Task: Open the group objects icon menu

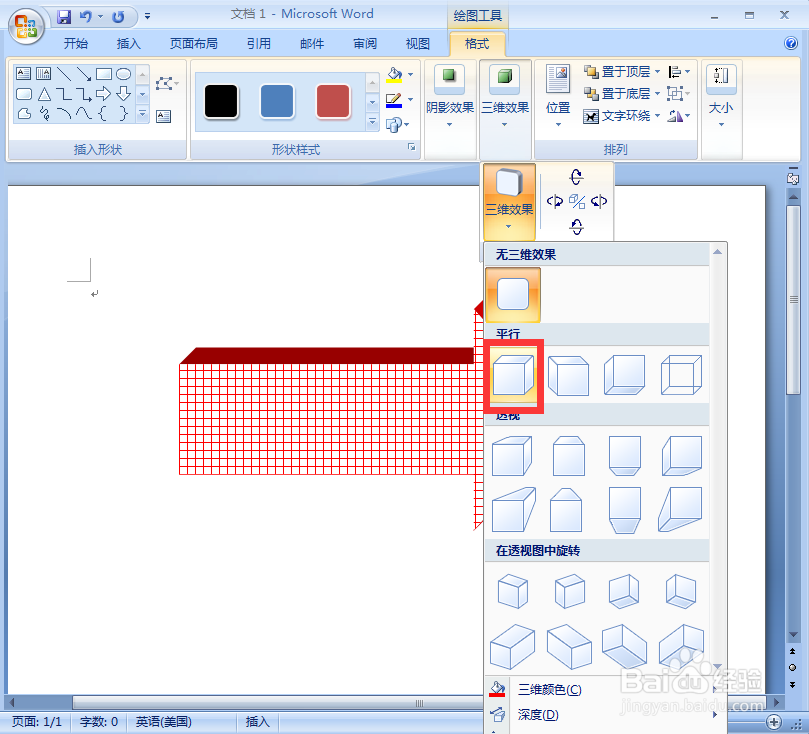Action: tap(677, 93)
